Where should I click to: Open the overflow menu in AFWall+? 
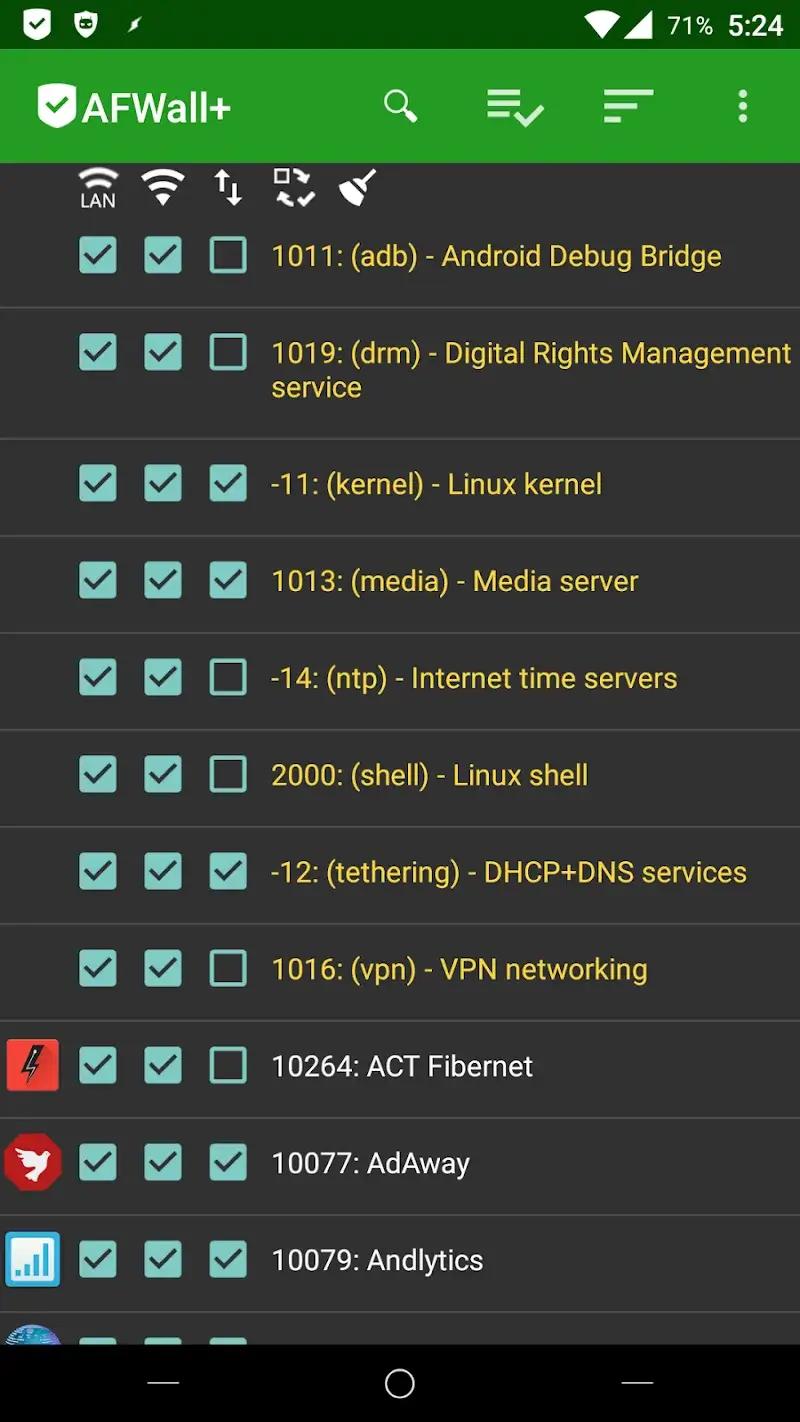[742, 107]
